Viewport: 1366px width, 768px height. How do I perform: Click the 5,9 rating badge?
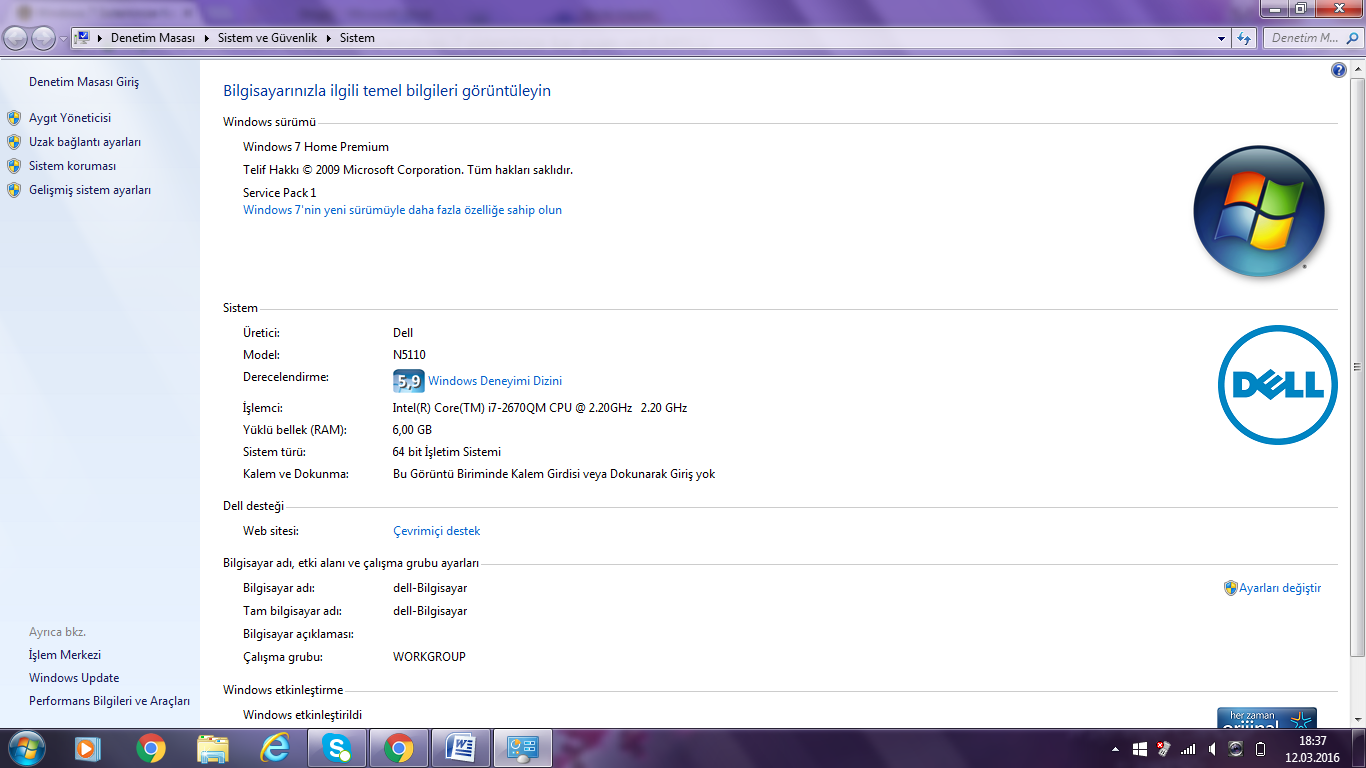click(x=408, y=381)
